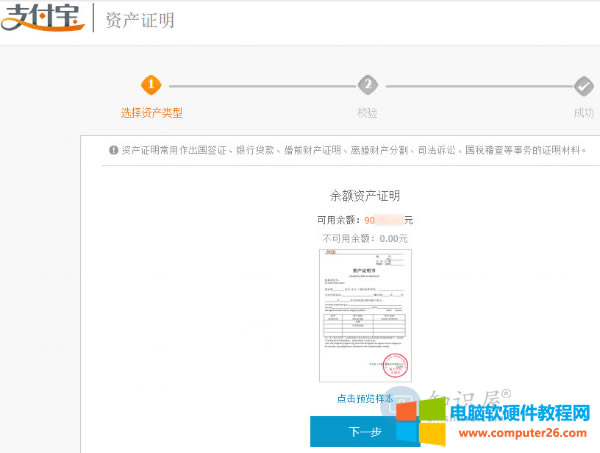The image size is (600, 453).
Task: Click the info icon beside asset notice
Action: pos(113,150)
